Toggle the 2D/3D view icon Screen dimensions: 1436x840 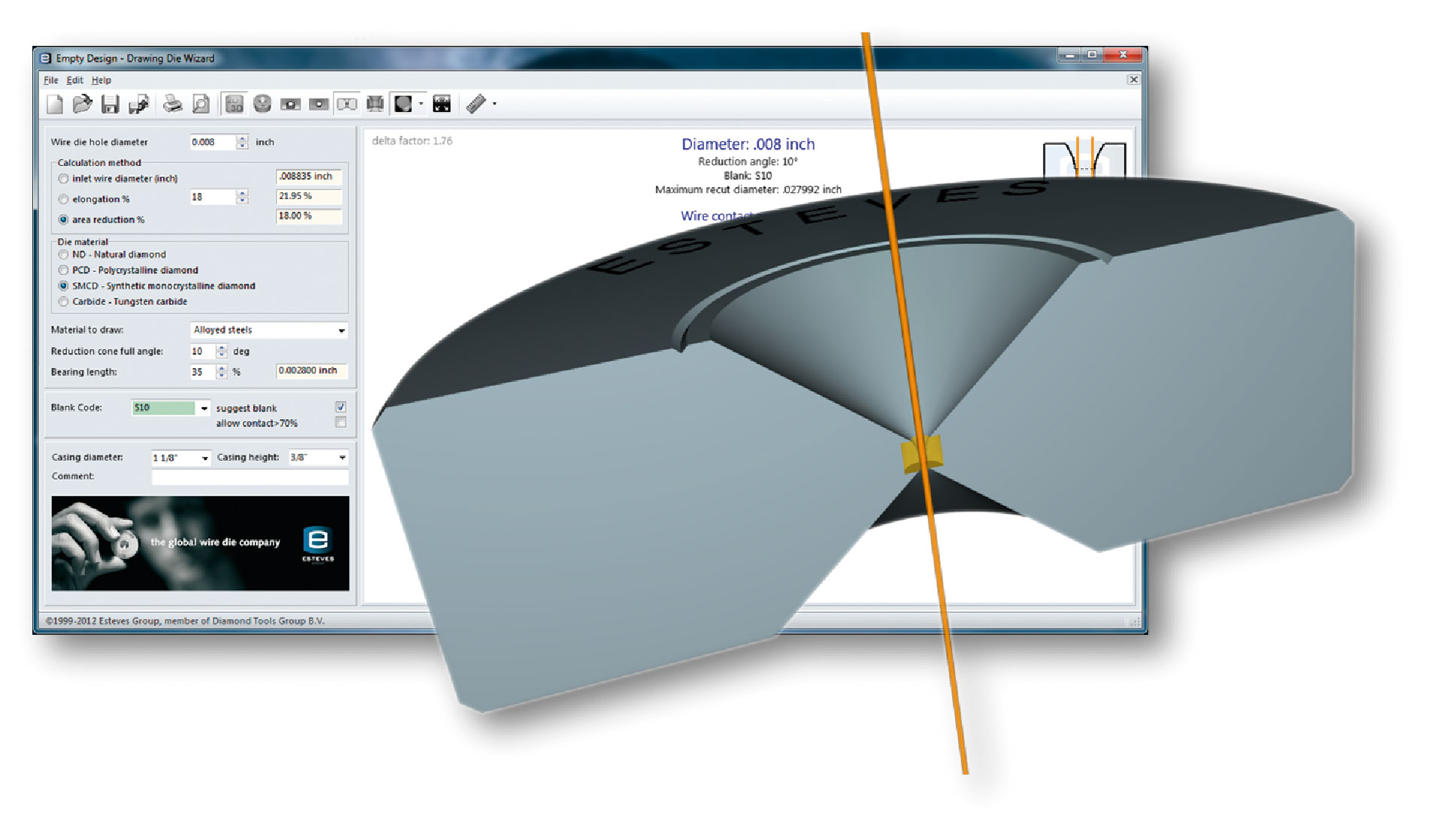click(234, 104)
